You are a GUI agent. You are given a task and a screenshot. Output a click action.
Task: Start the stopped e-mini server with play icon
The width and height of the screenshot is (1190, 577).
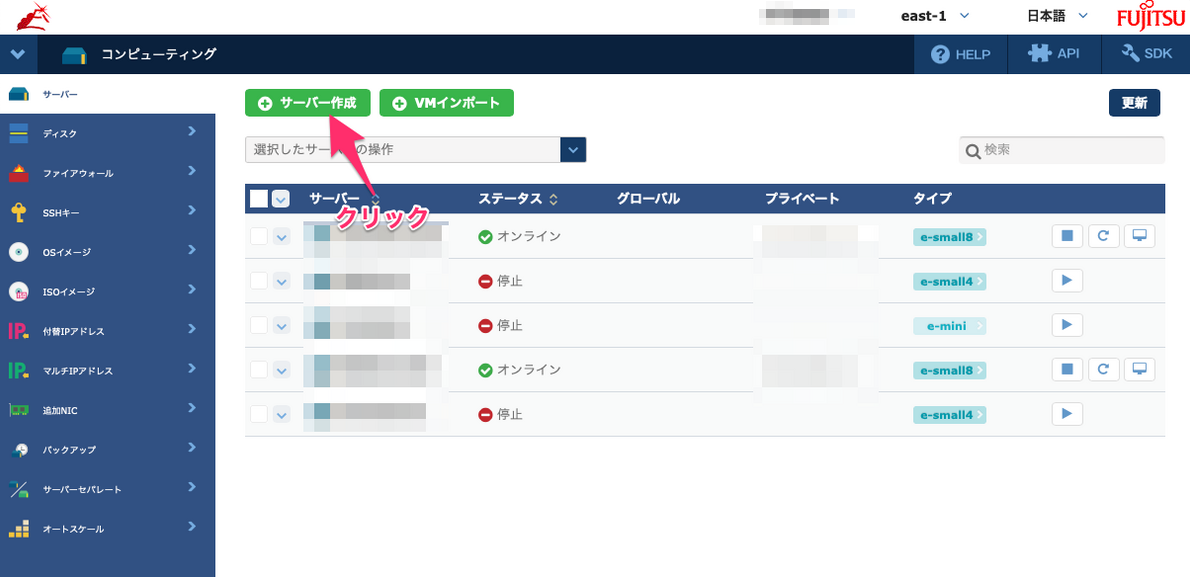(1067, 325)
